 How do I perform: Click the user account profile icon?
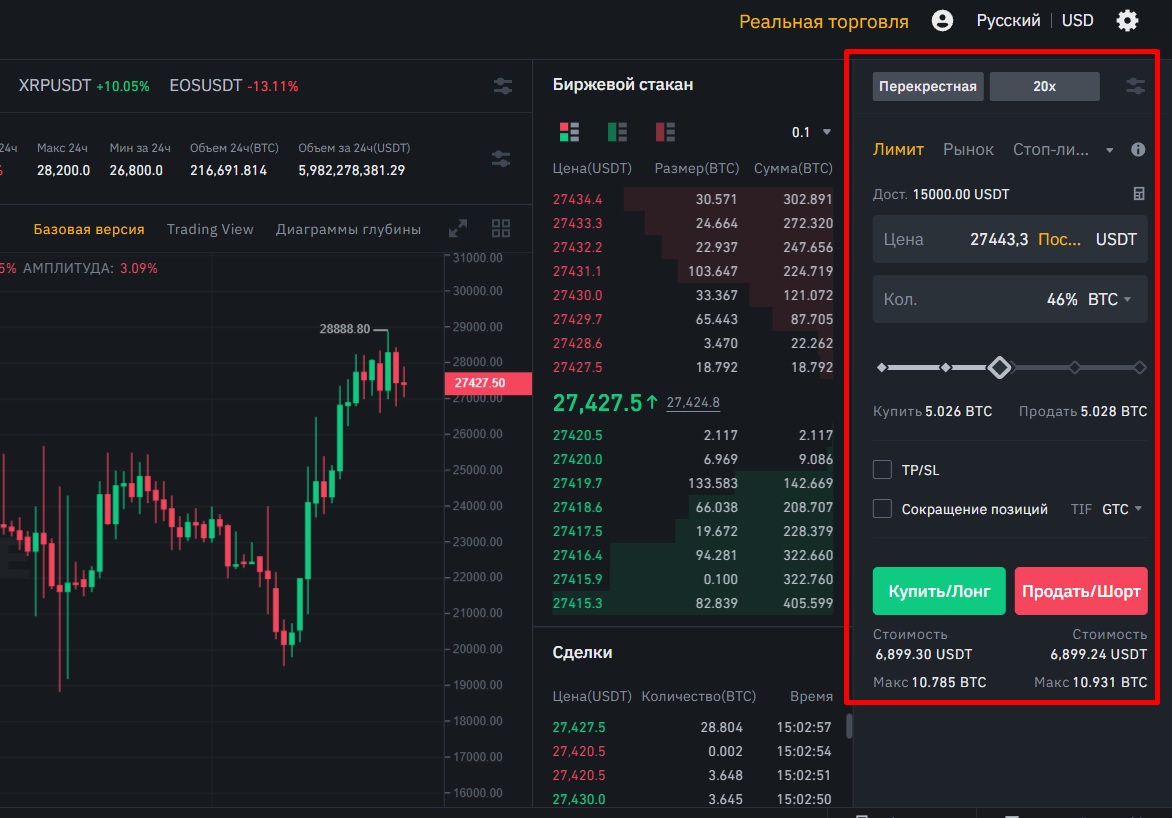tap(942, 21)
